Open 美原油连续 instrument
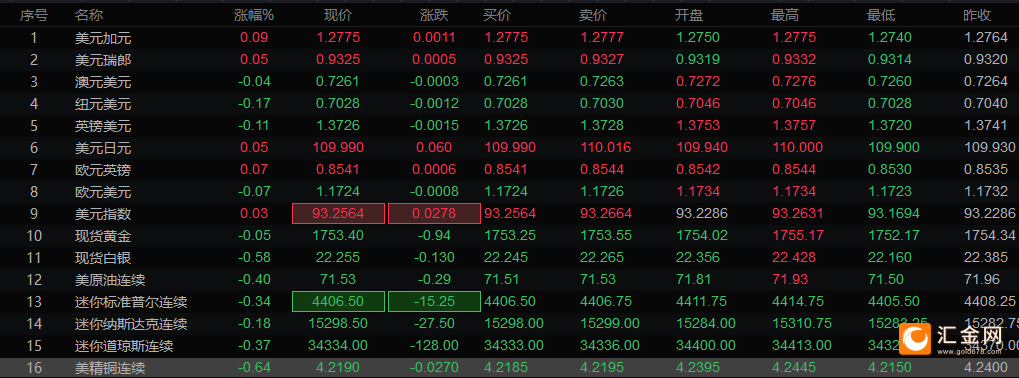This screenshot has width=1019, height=378. 110,280
